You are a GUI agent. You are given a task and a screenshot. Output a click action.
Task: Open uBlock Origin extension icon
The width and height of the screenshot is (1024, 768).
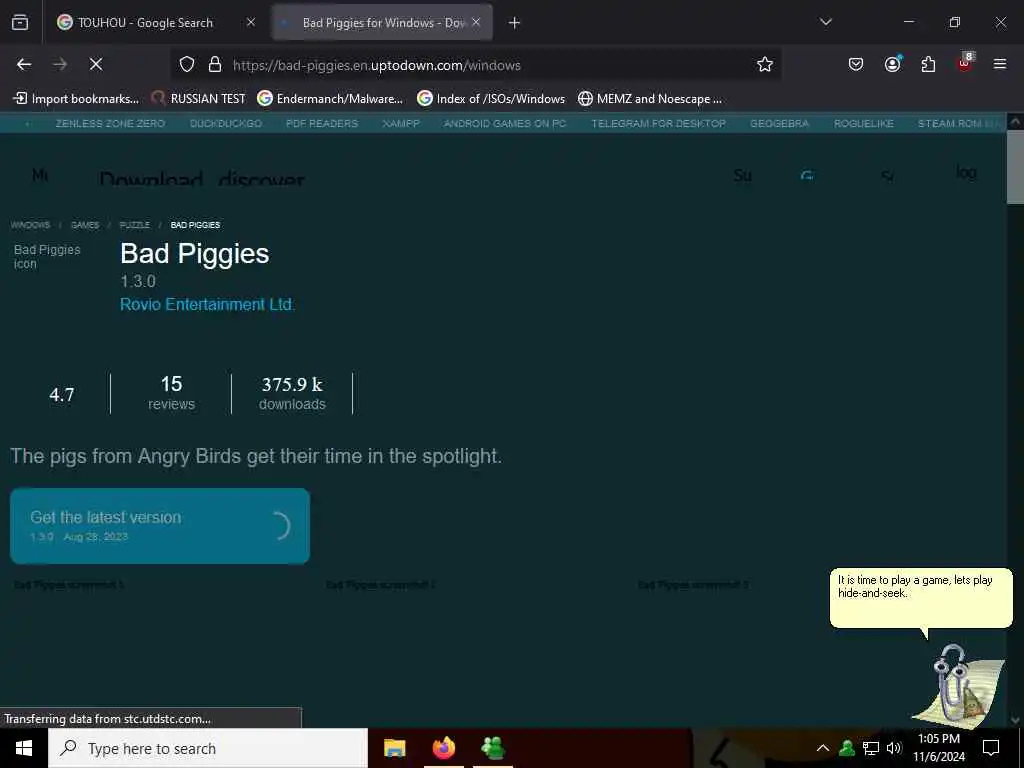[965, 63]
